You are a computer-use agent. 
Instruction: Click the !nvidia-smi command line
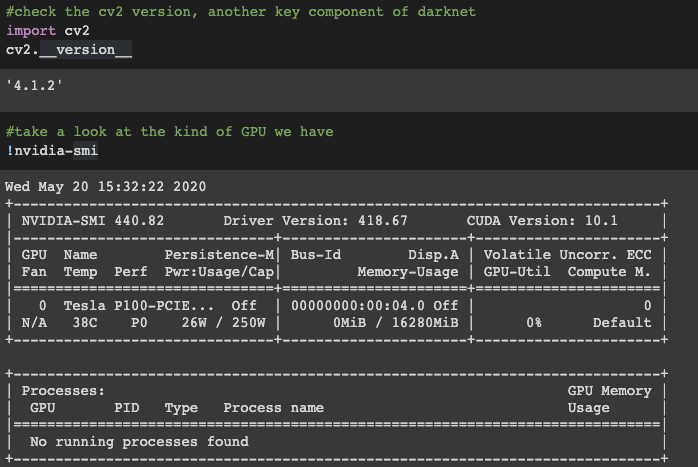[x=52, y=150]
